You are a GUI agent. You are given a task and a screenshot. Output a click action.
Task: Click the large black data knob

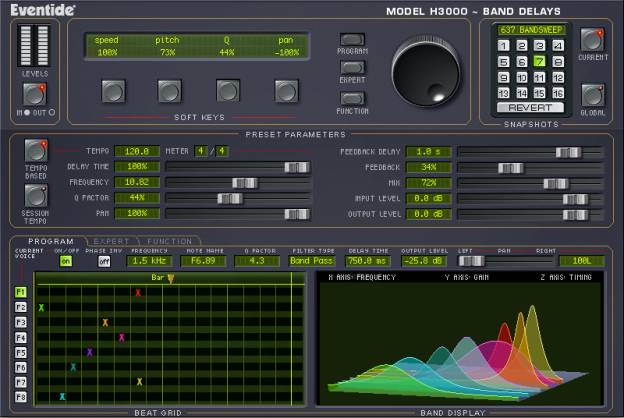click(426, 72)
